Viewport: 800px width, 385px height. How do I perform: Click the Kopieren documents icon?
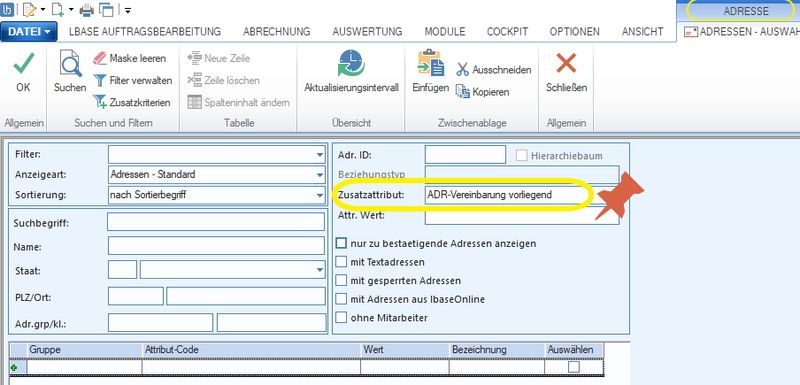coord(463,92)
